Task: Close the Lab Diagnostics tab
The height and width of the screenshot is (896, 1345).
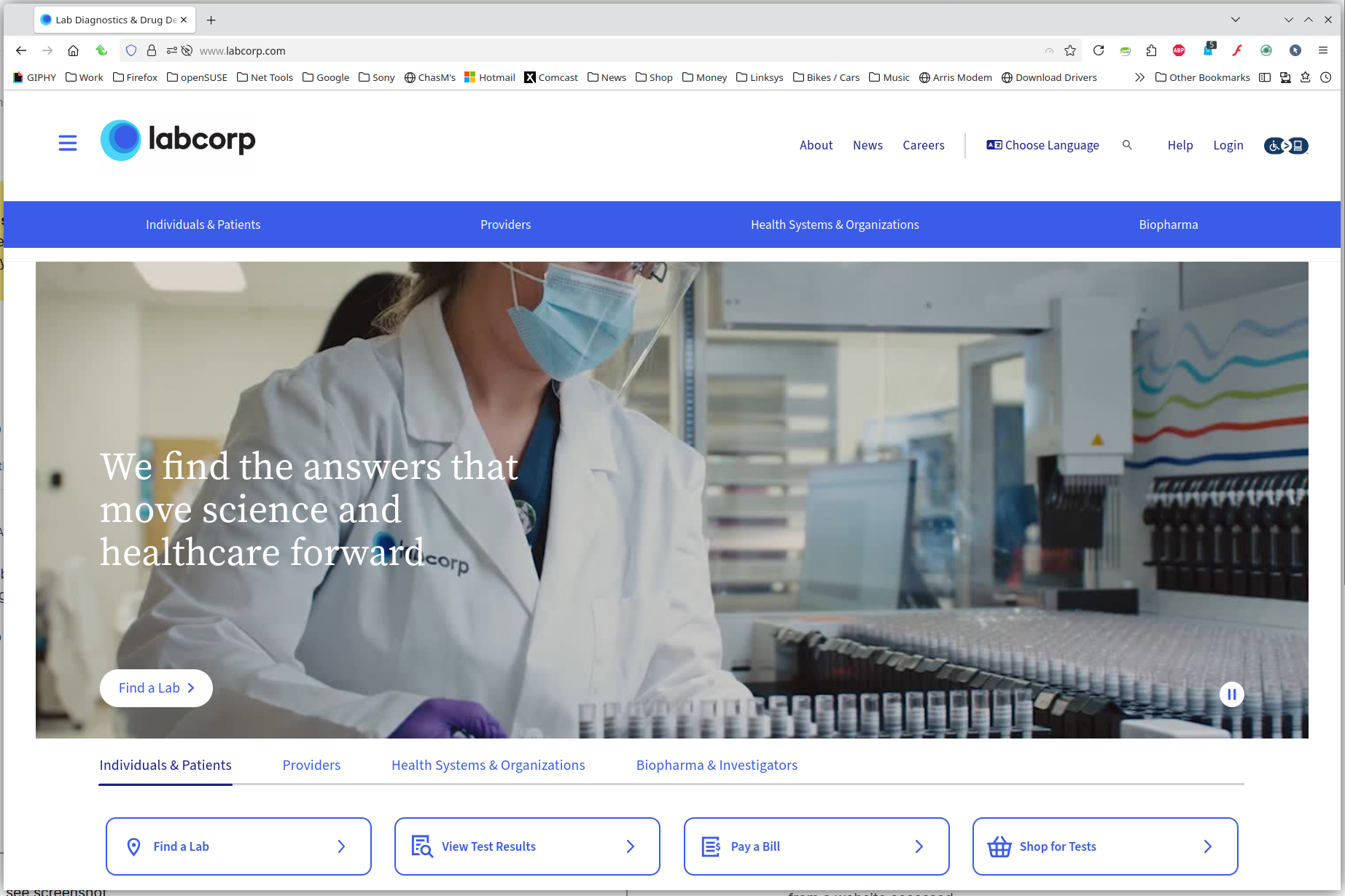Action: [x=184, y=20]
